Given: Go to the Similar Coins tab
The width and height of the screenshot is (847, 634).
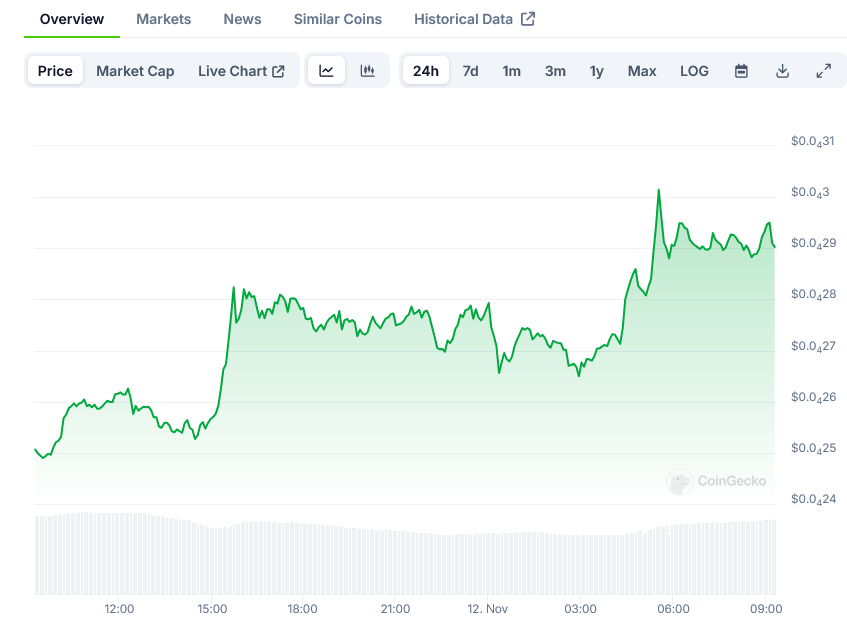Looking at the screenshot, I should [337, 19].
